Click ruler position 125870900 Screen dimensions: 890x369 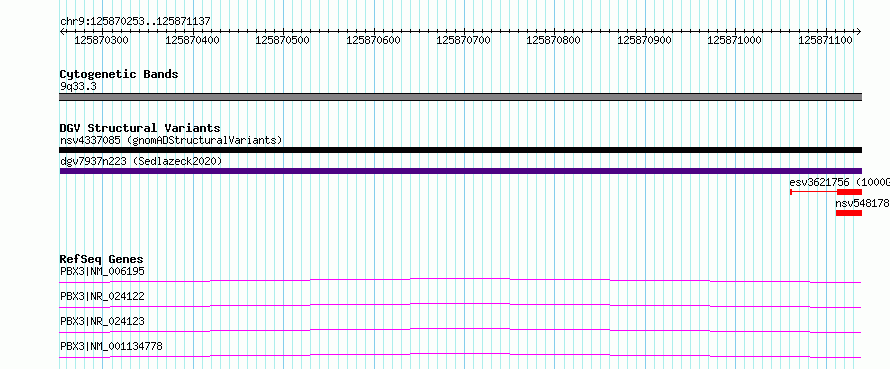point(644,40)
